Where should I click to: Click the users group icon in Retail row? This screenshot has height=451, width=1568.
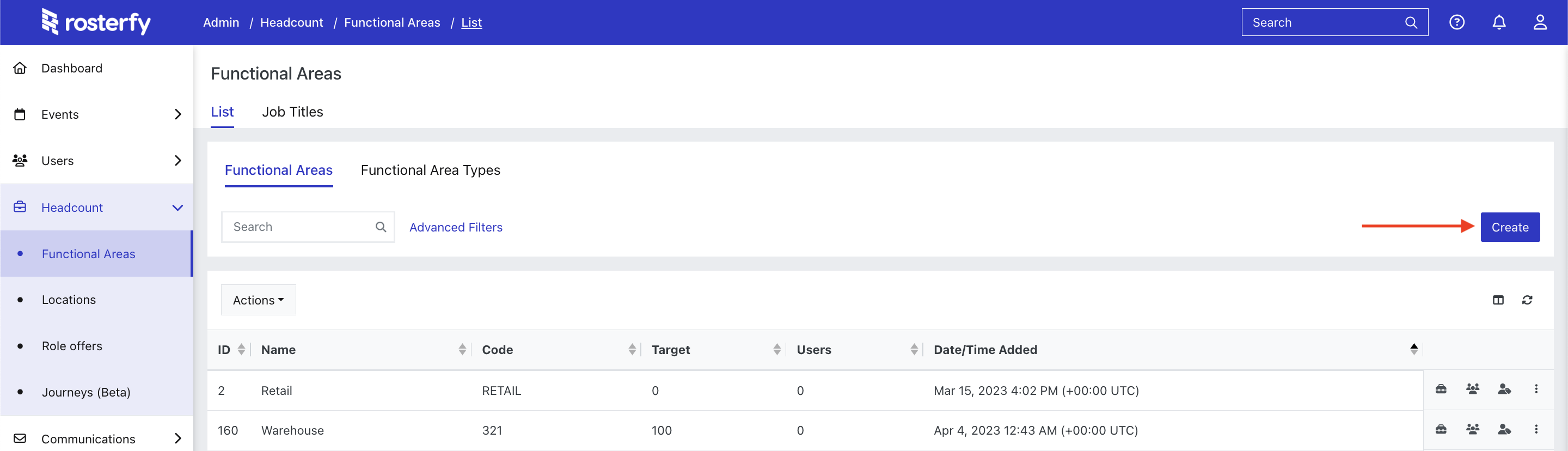pyautogui.click(x=1472, y=389)
